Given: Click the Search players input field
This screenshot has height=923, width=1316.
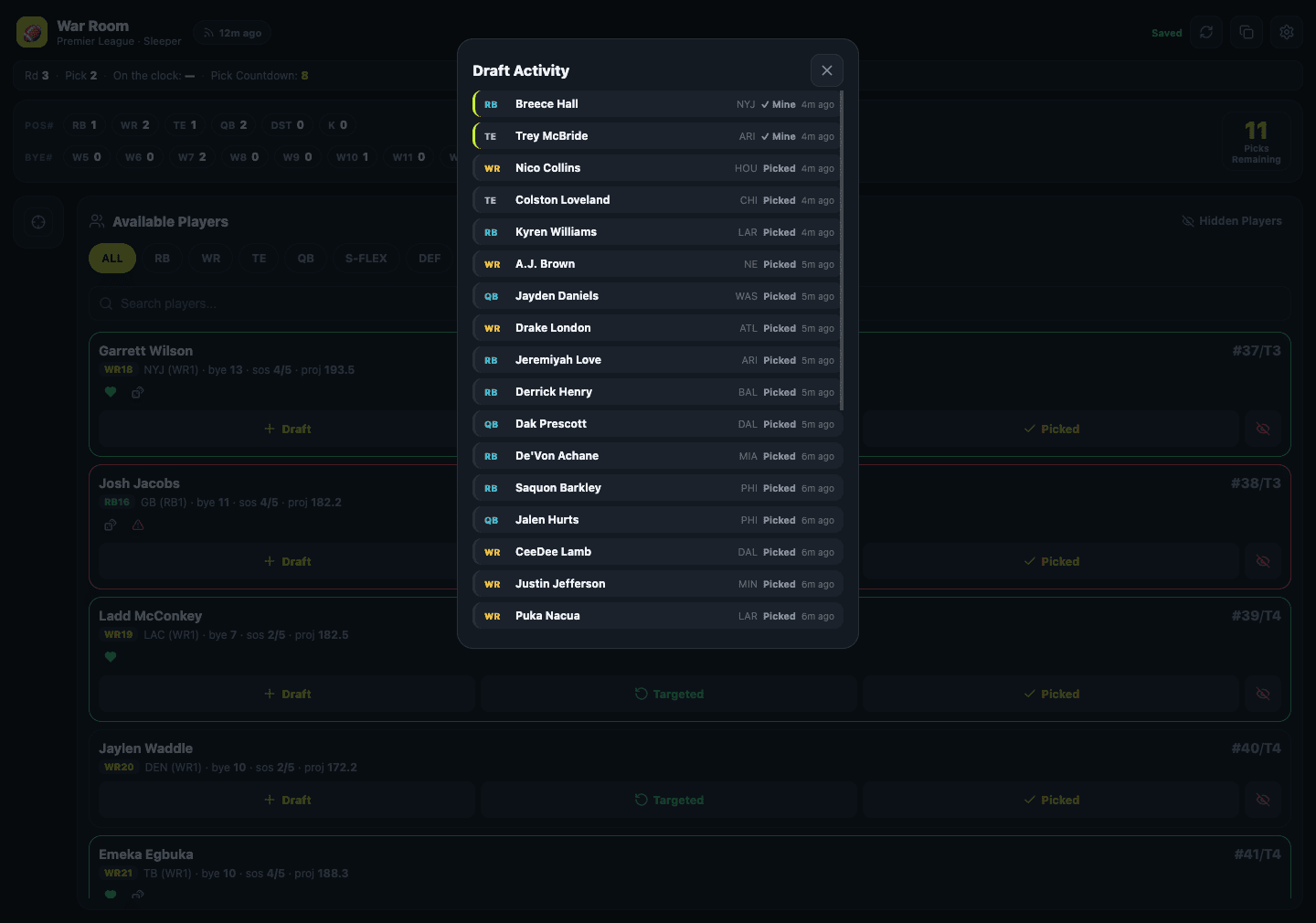Looking at the screenshot, I should point(274,303).
